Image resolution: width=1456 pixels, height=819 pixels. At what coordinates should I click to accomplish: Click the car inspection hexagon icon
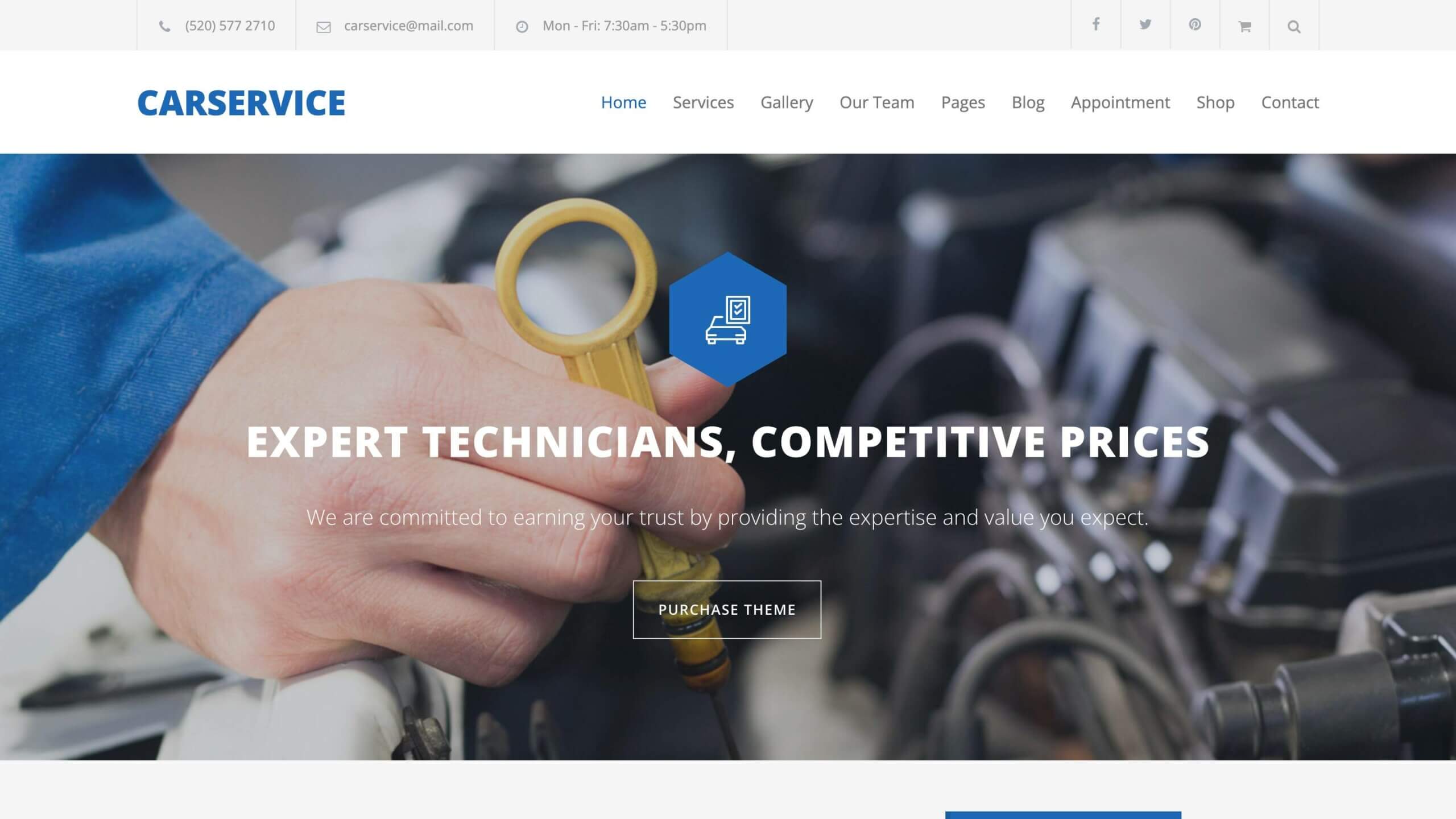[727, 318]
